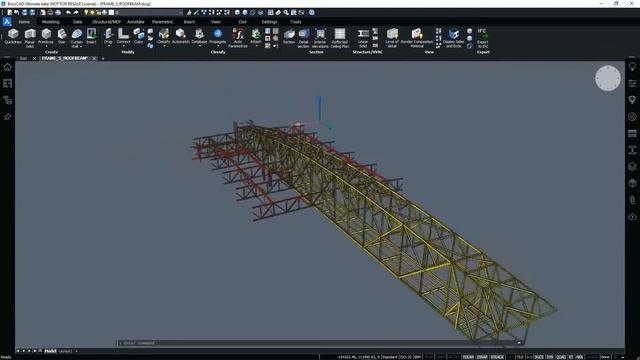Image resolution: width=640 pixels, height=360 pixels.
Task: Click the Attach tool
Action: coord(256,36)
